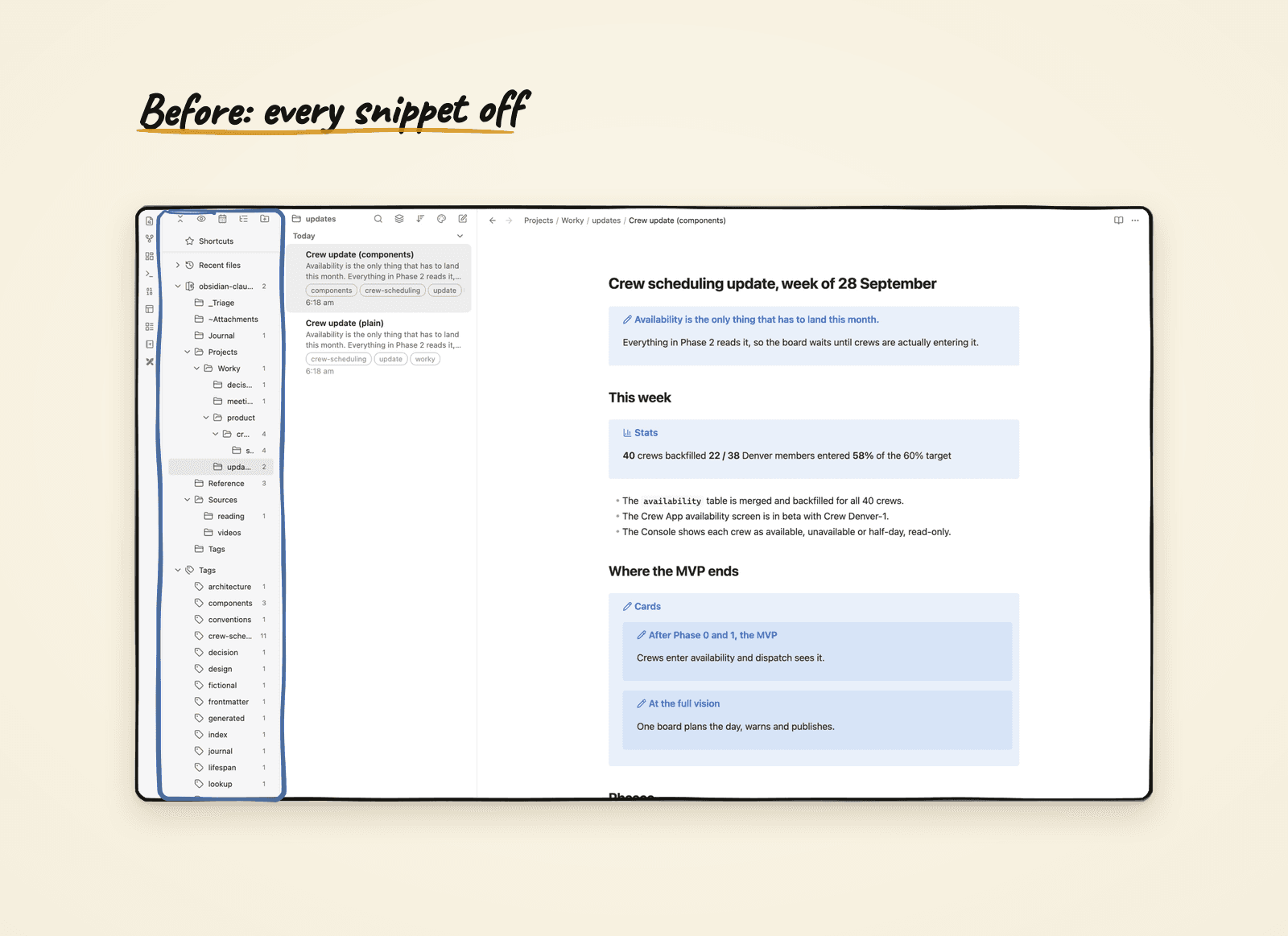Navigate back with left arrow

tap(493, 221)
